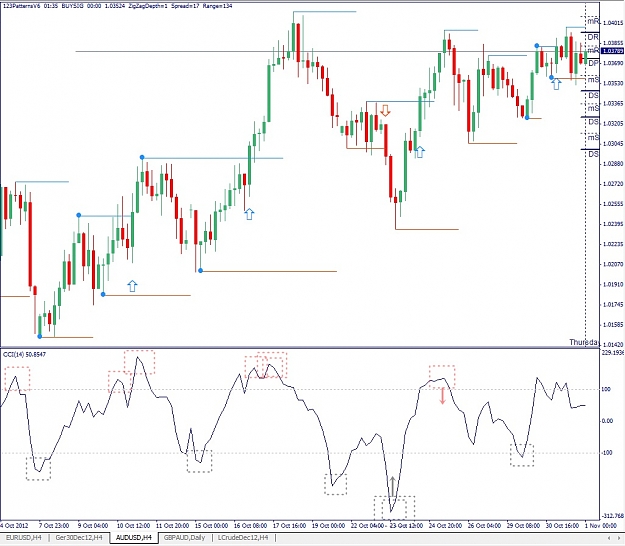Viewport: 625px width, 546px height.
Task: Click the DR pivot level label
Action: 593,37
